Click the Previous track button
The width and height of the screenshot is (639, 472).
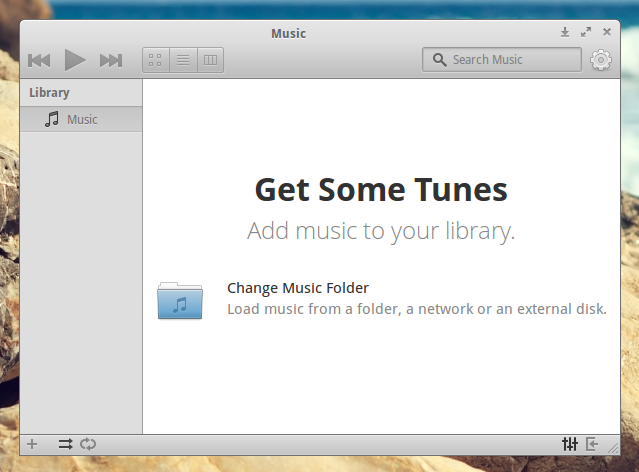point(39,60)
